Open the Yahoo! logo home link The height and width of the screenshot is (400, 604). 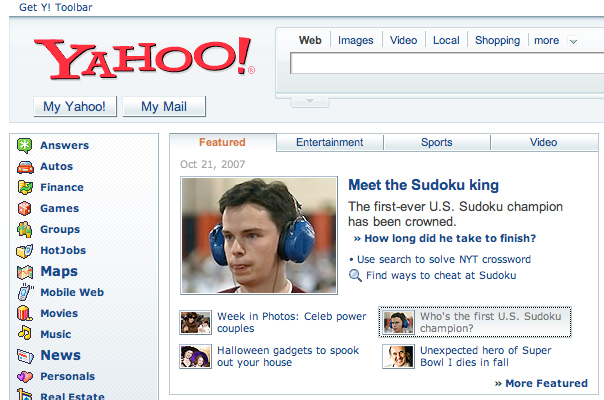coord(144,59)
